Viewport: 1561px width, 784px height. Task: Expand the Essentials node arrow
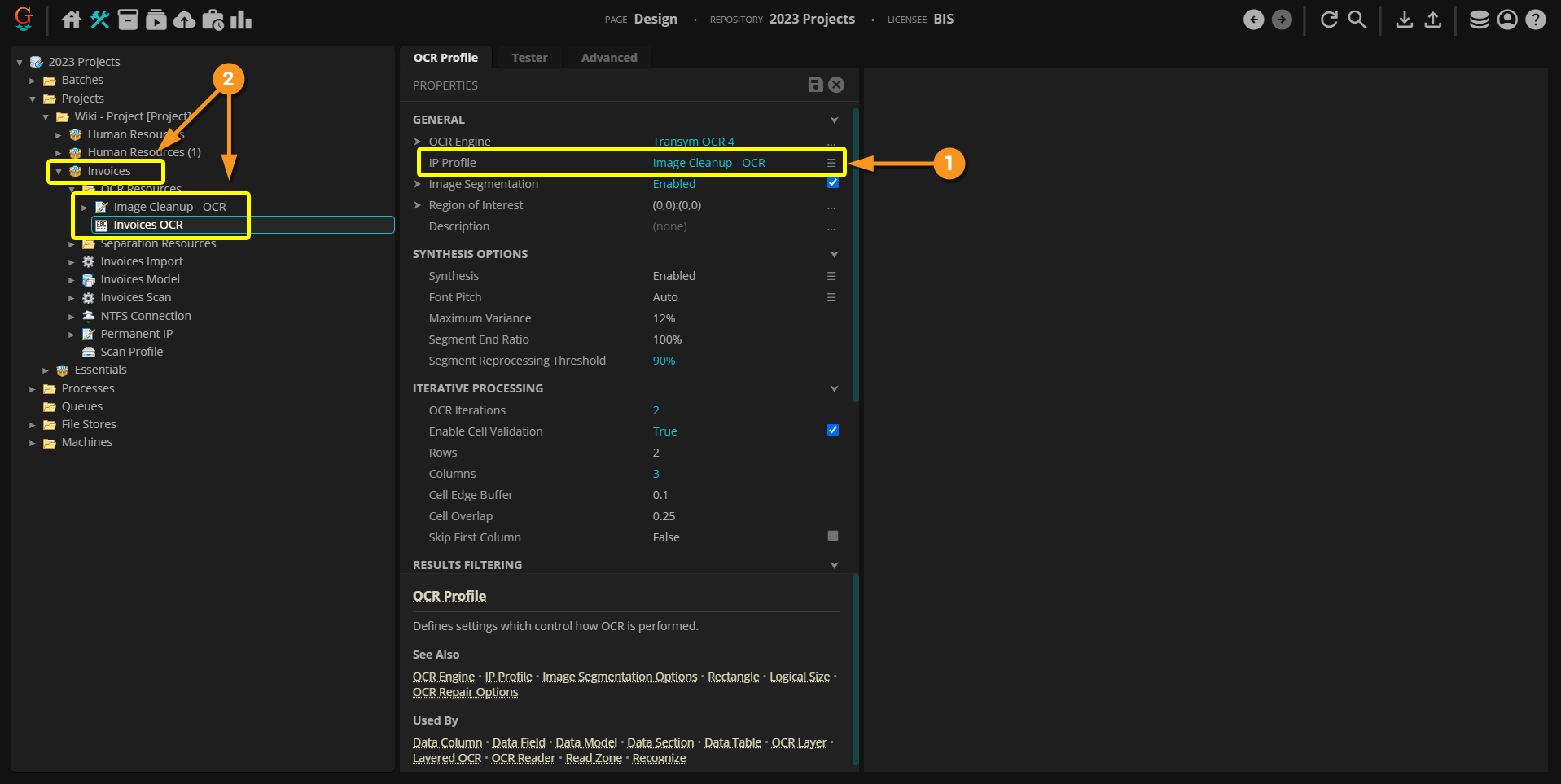click(x=46, y=370)
